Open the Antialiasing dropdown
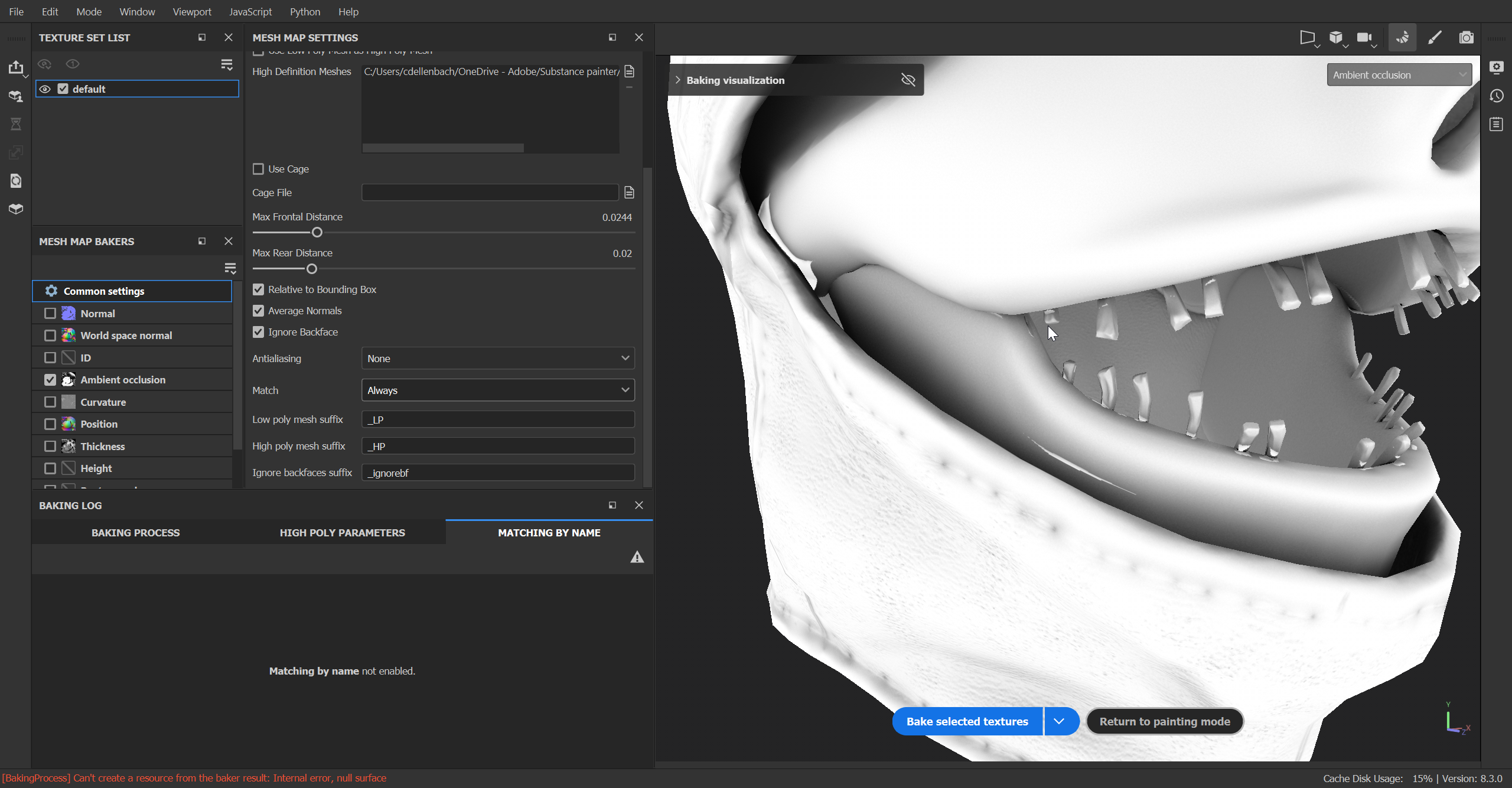 pyautogui.click(x=497, y=358)
